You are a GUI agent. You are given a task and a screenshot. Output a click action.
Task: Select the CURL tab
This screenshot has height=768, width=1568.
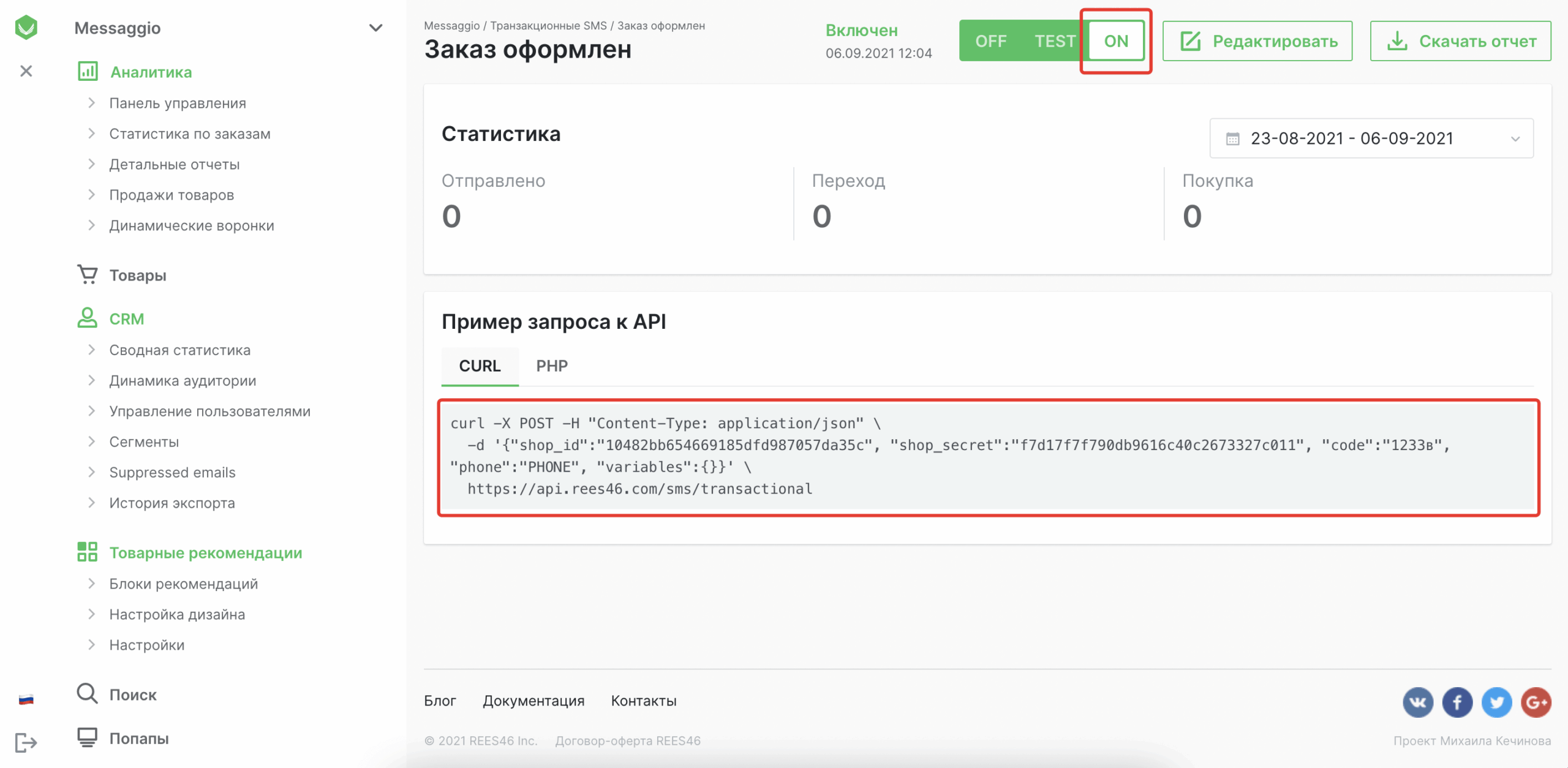tap(480, 366)
